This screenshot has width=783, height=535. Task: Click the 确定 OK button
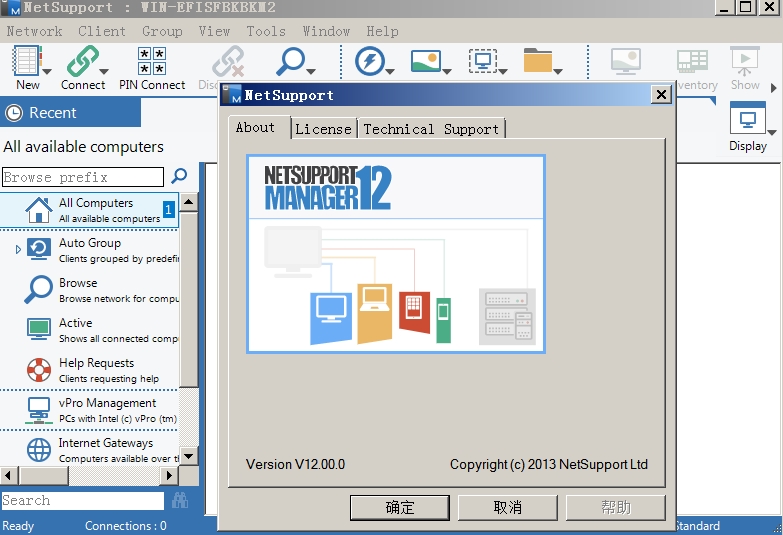[399, 508]
